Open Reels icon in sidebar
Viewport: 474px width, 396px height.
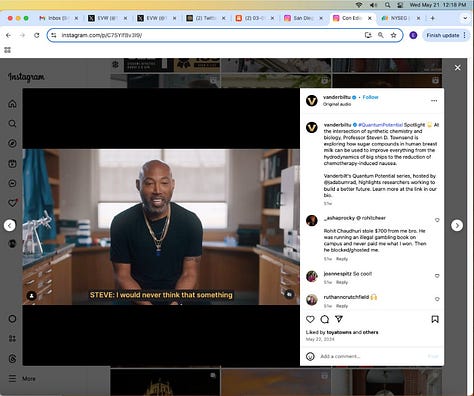click(12, 163)
